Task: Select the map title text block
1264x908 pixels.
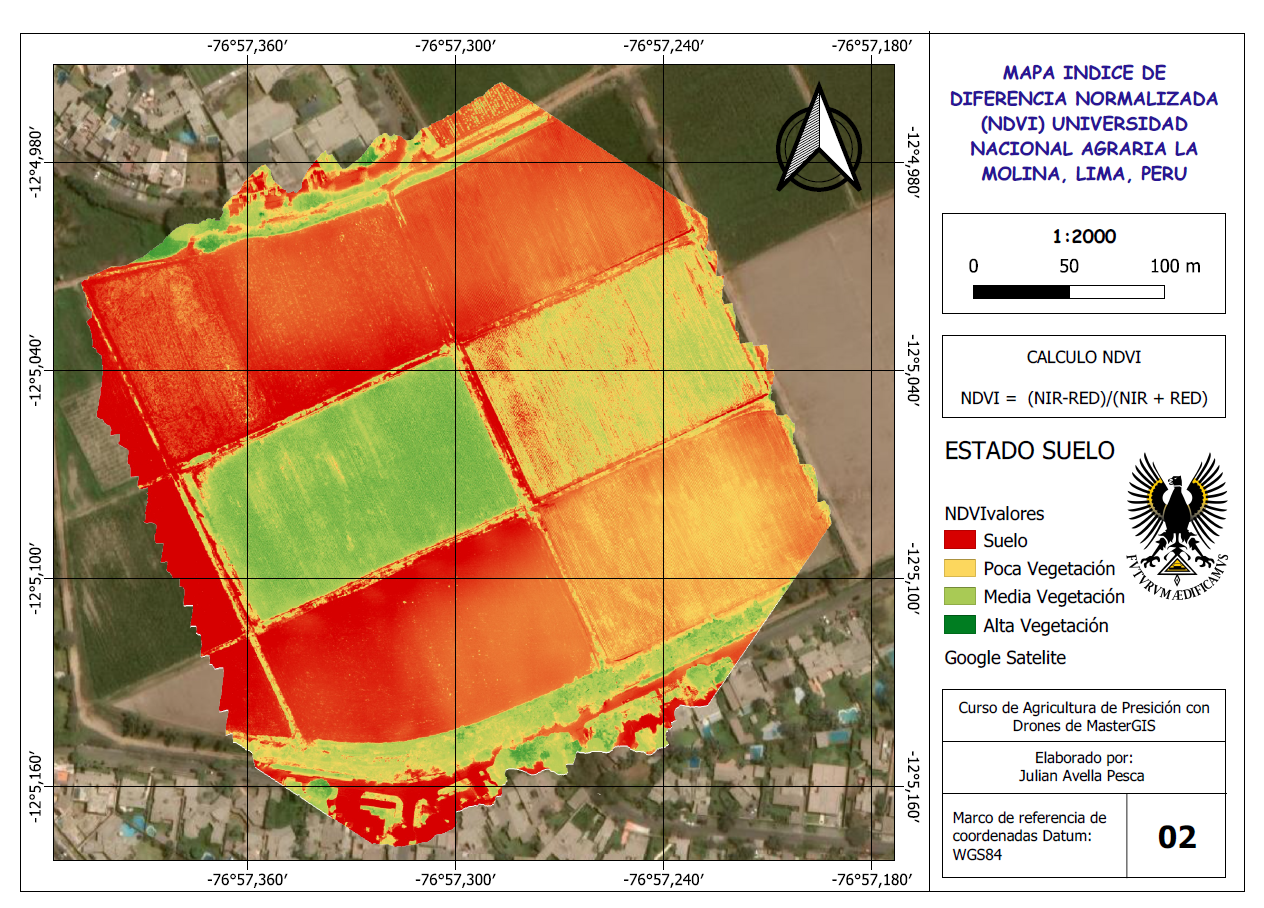Action: point(1084,123)
